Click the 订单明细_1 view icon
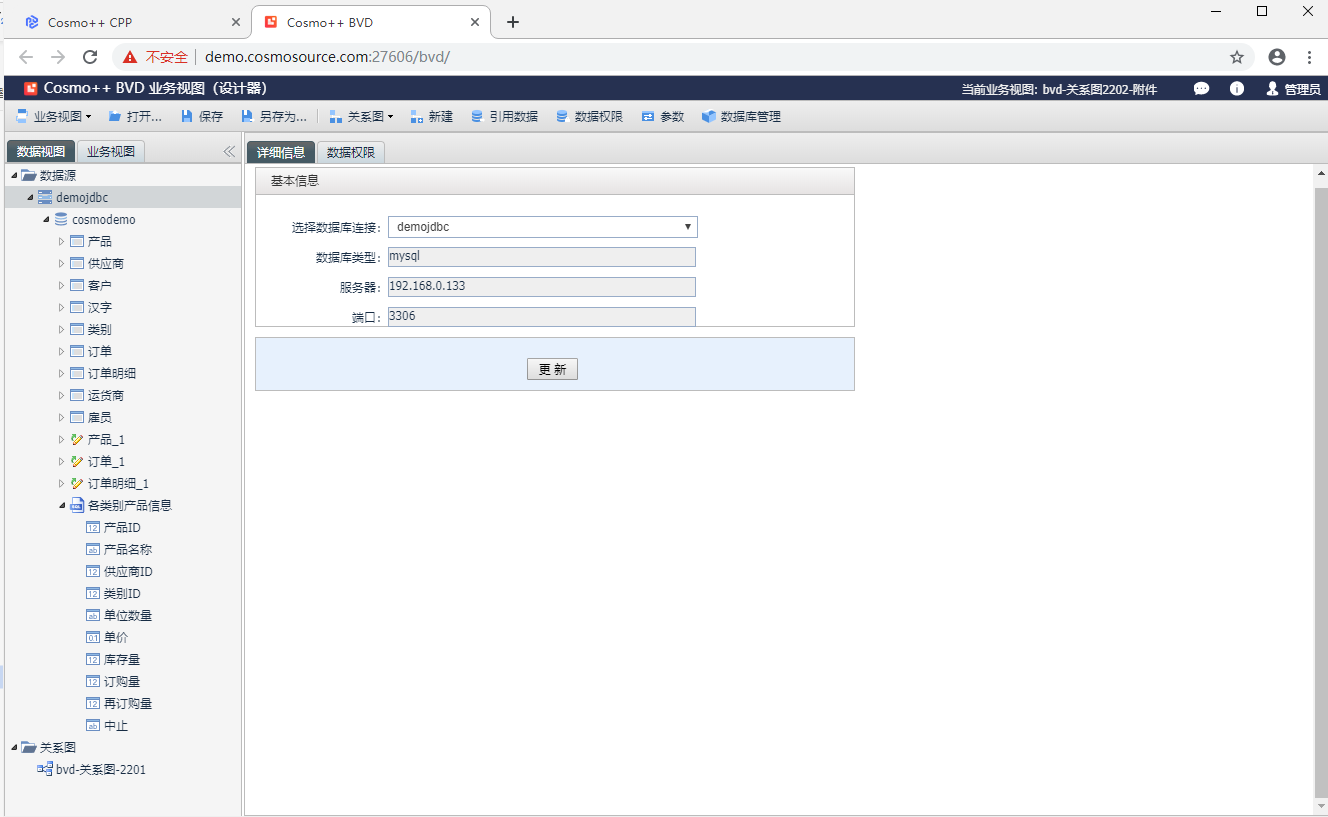This screenshot has width=1328, height=817. [x=77, y=483]
